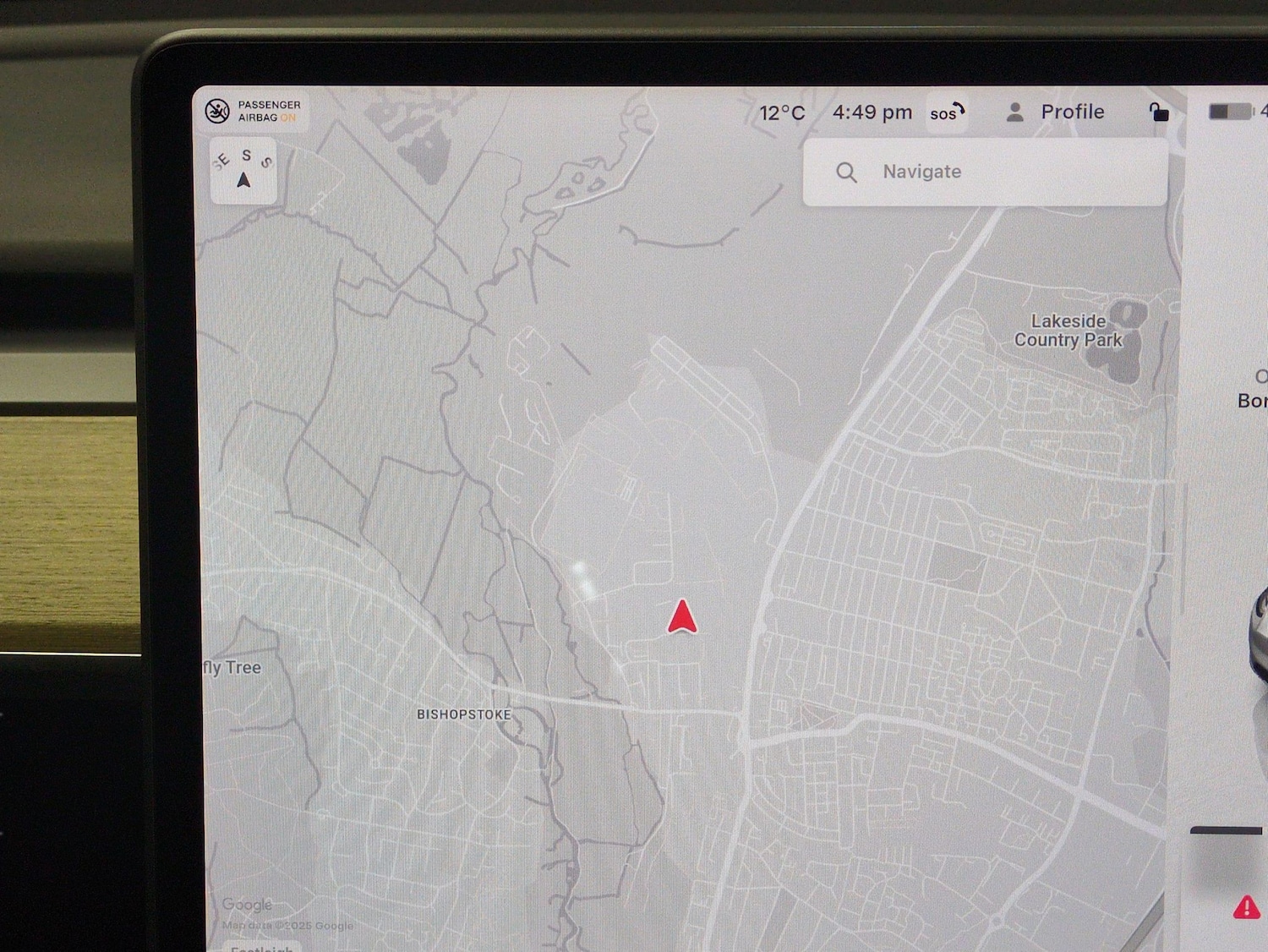Tap the passenger airbag status icon

tap(217, 112)
